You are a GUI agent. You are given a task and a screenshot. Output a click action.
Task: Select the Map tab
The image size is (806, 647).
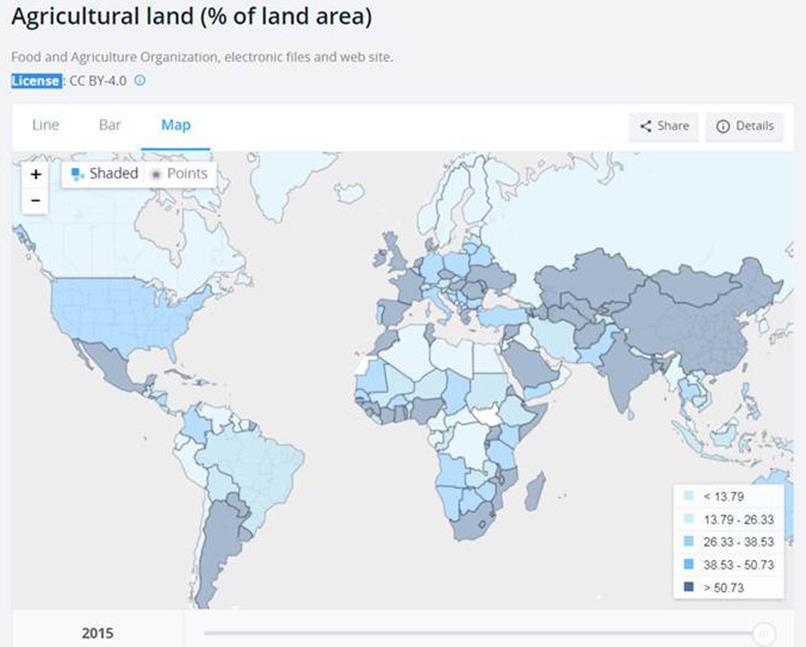pos(176,125)
